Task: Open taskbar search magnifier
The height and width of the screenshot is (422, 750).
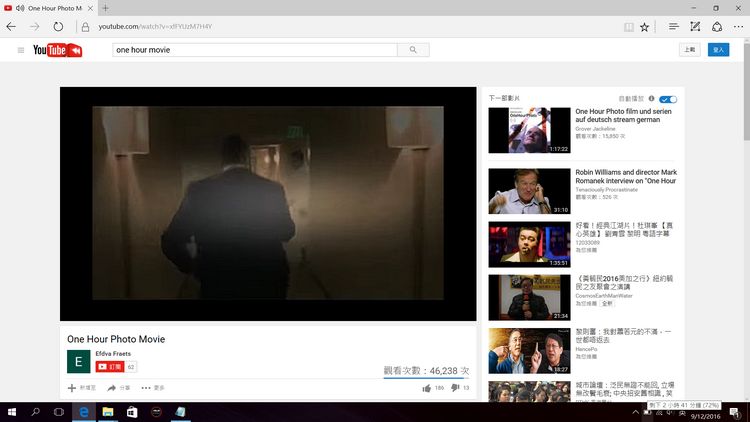Action: [35, 412]
